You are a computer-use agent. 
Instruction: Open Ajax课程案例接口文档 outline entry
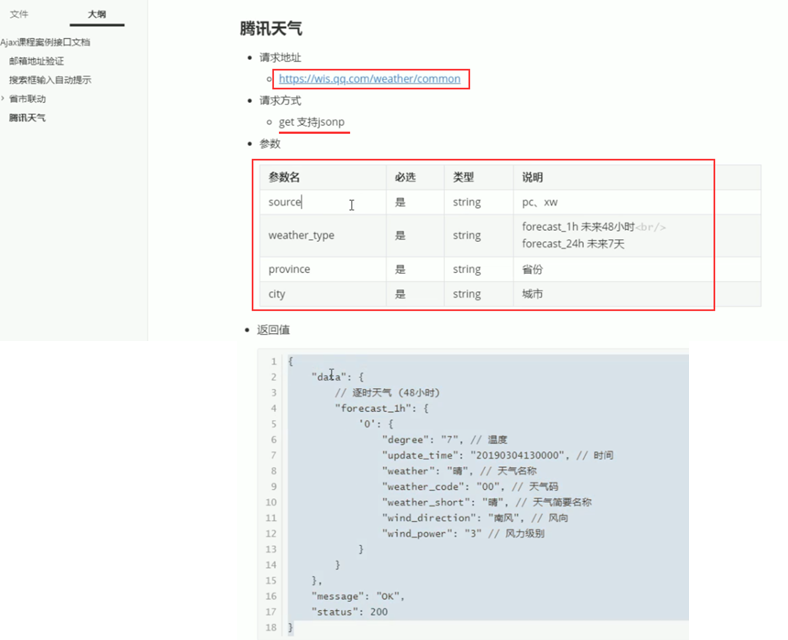(x=45, y=42)
